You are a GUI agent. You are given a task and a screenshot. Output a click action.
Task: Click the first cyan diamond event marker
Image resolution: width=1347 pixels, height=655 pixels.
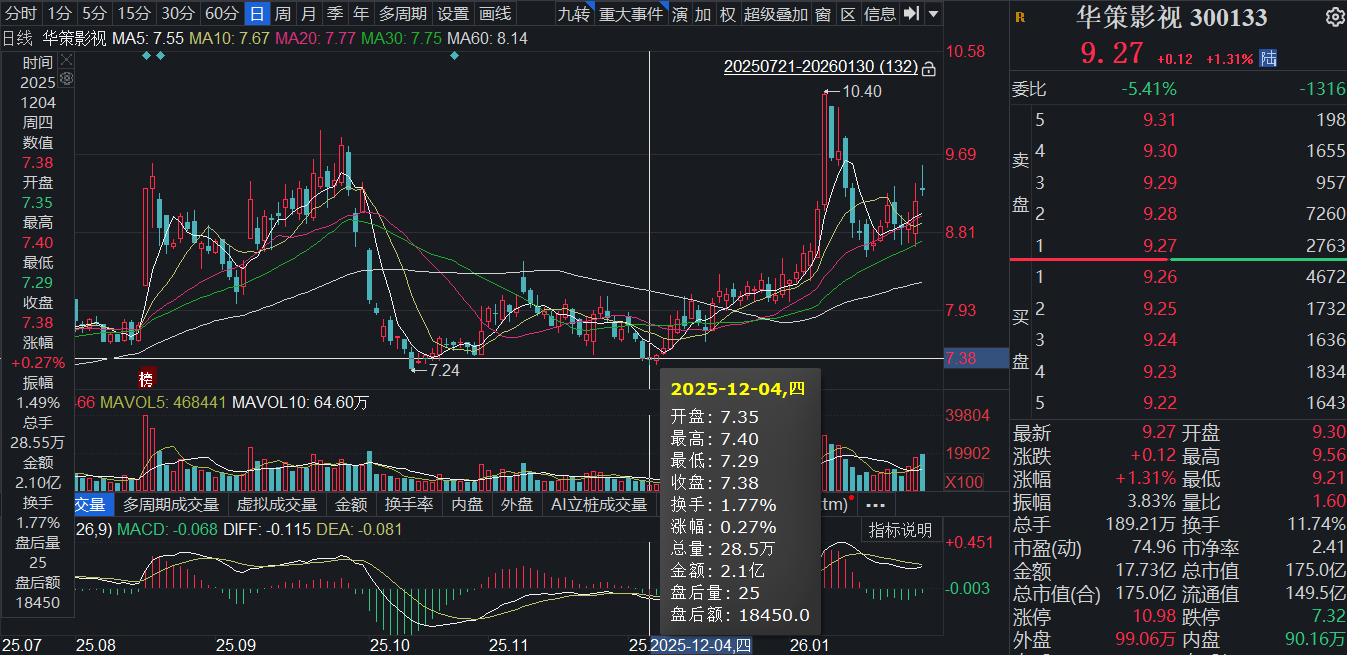(147, 55)
